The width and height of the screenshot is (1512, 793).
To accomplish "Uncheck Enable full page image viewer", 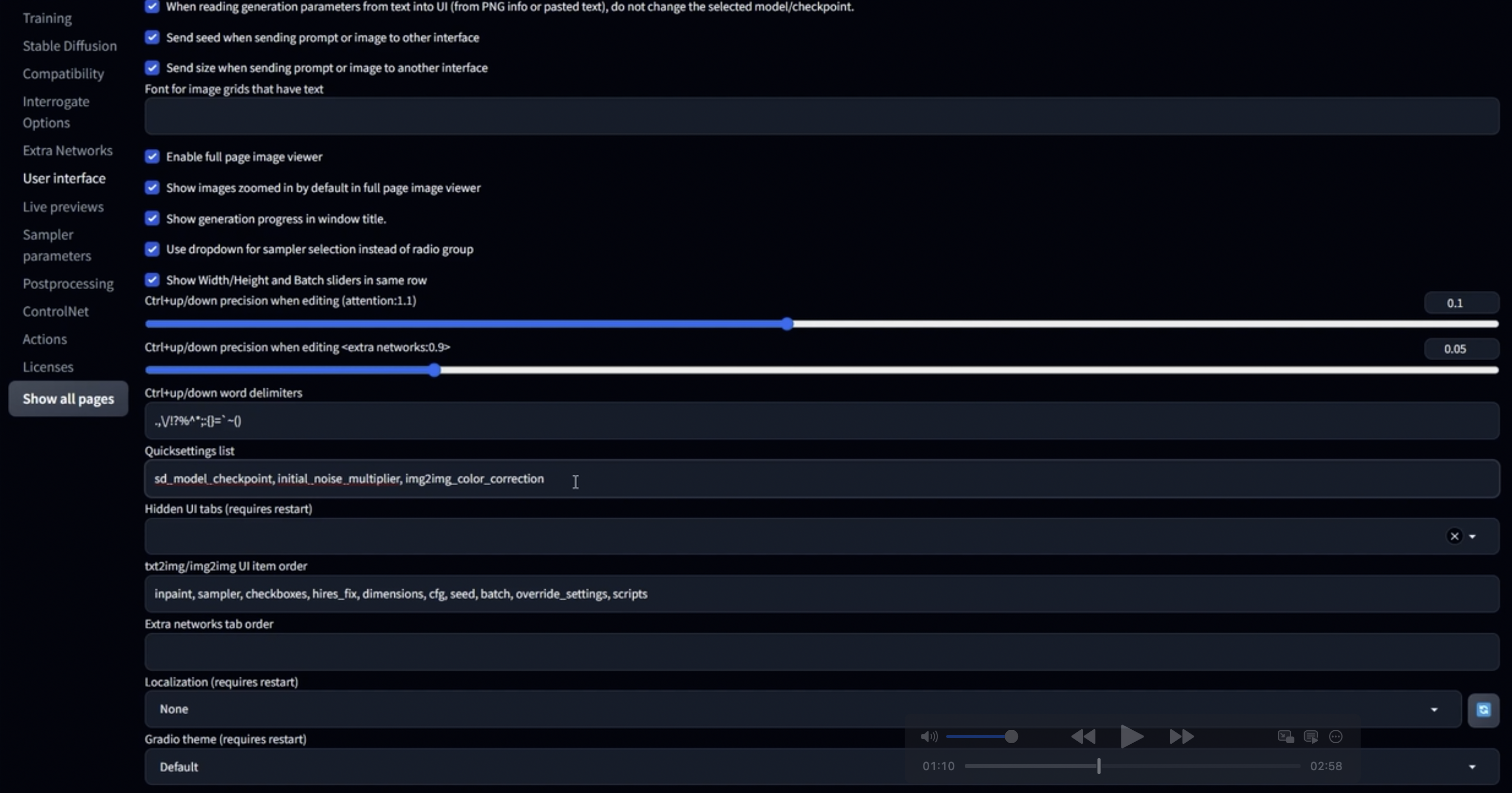I will (x=152, y=157).
